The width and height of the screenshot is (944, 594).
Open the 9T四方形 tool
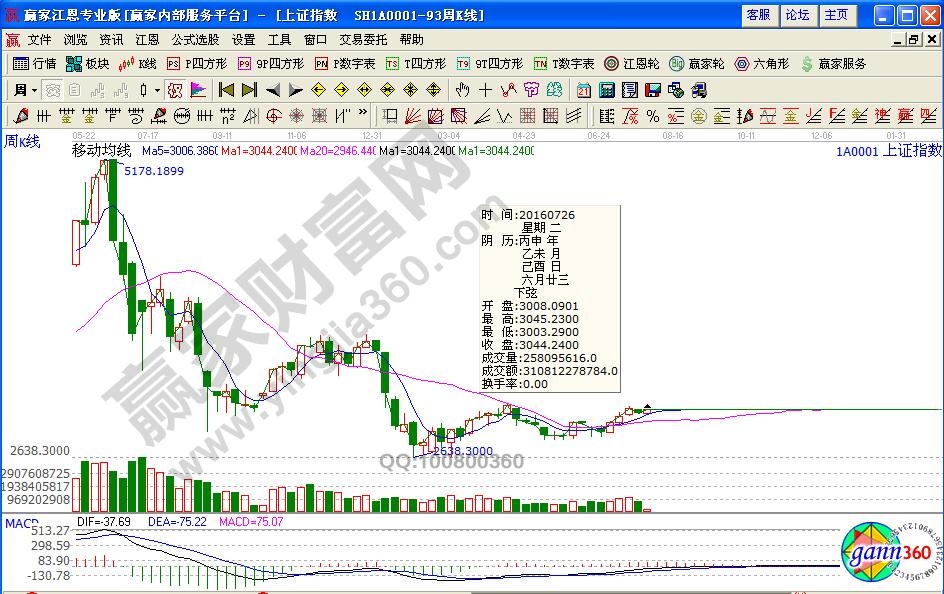(490, 64)
